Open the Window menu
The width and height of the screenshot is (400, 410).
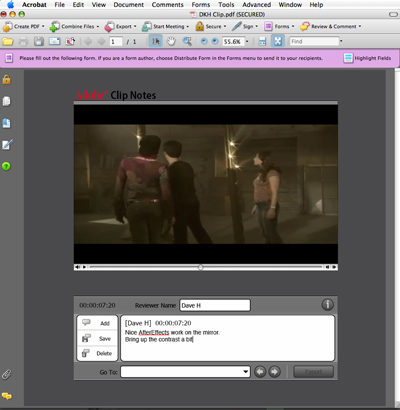click(x=290, y=5)
